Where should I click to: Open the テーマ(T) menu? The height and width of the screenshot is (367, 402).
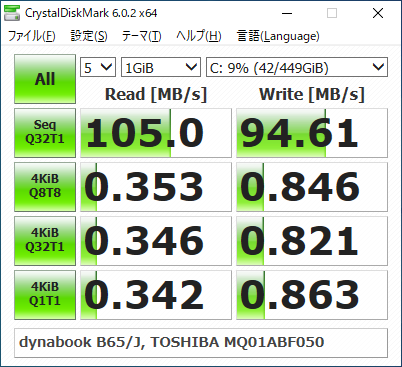pyautogui.click(x=141, y=36)
